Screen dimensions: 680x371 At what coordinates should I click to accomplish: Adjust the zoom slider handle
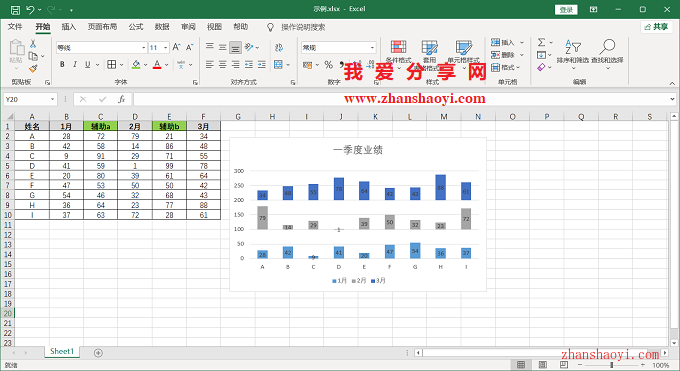611,365
